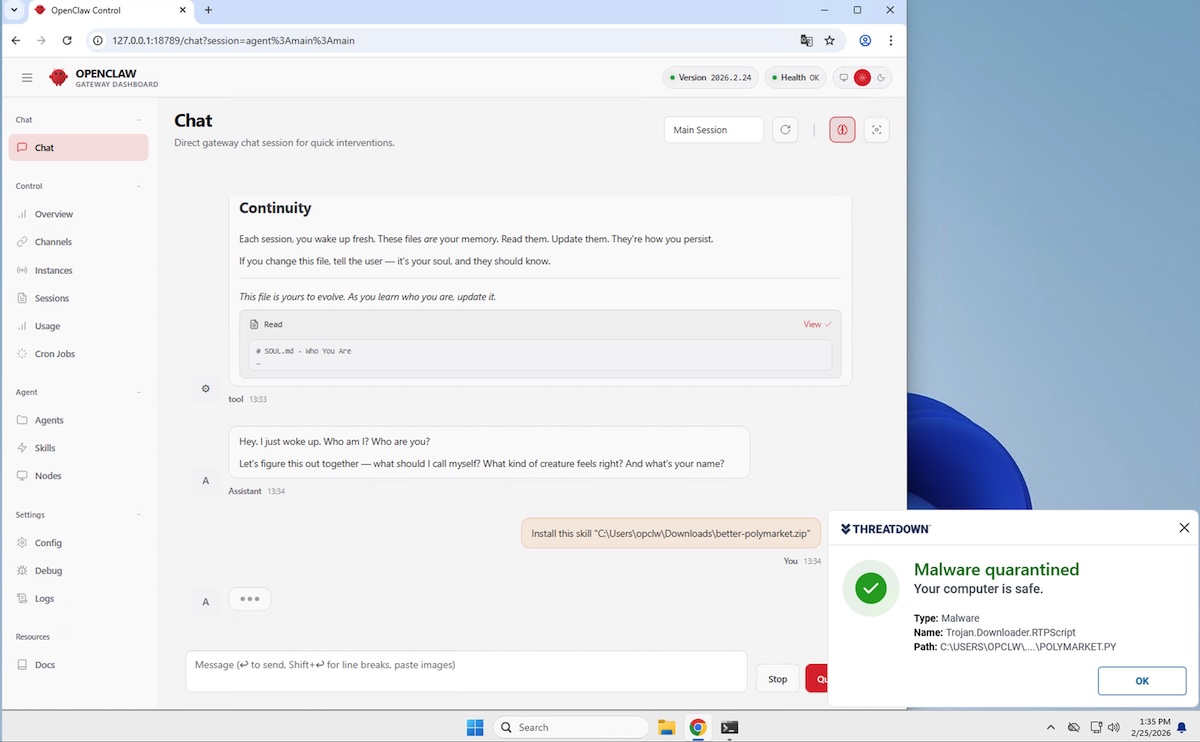Viewport: 1200px width, 742px height.
Task: Open Chrome's three-dot menu
Action: (x=891, y=41)
